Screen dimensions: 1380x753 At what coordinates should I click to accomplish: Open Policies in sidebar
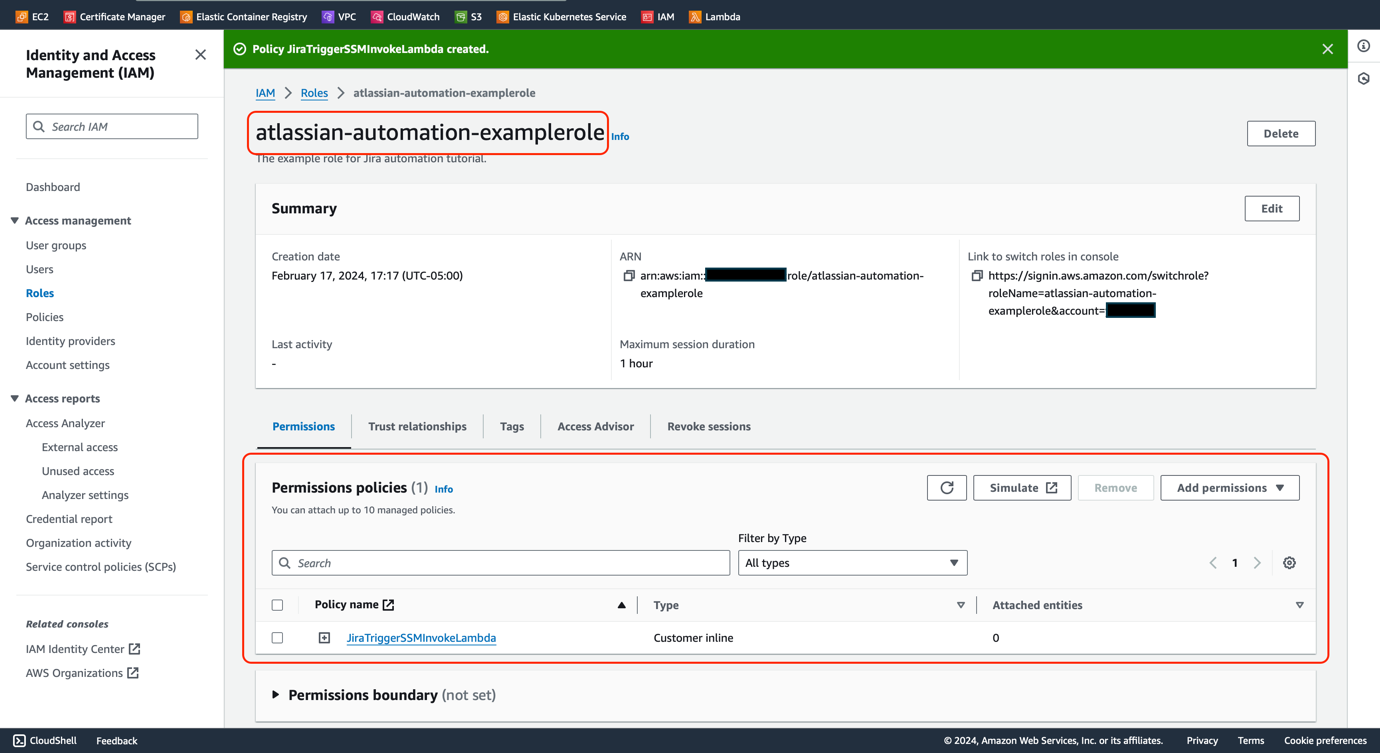pyautogui.click(x=45, y=317)
